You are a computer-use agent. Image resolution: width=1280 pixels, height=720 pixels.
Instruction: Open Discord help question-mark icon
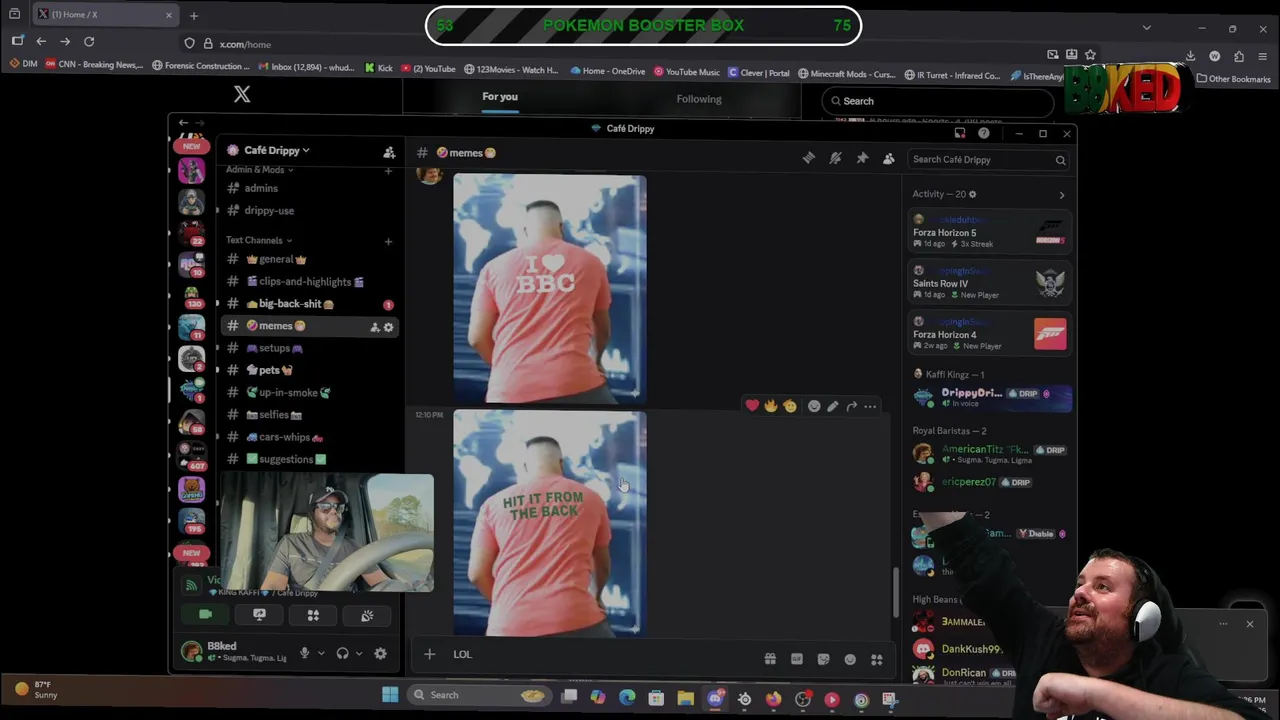pyautogui.click(x=984, y=133)
